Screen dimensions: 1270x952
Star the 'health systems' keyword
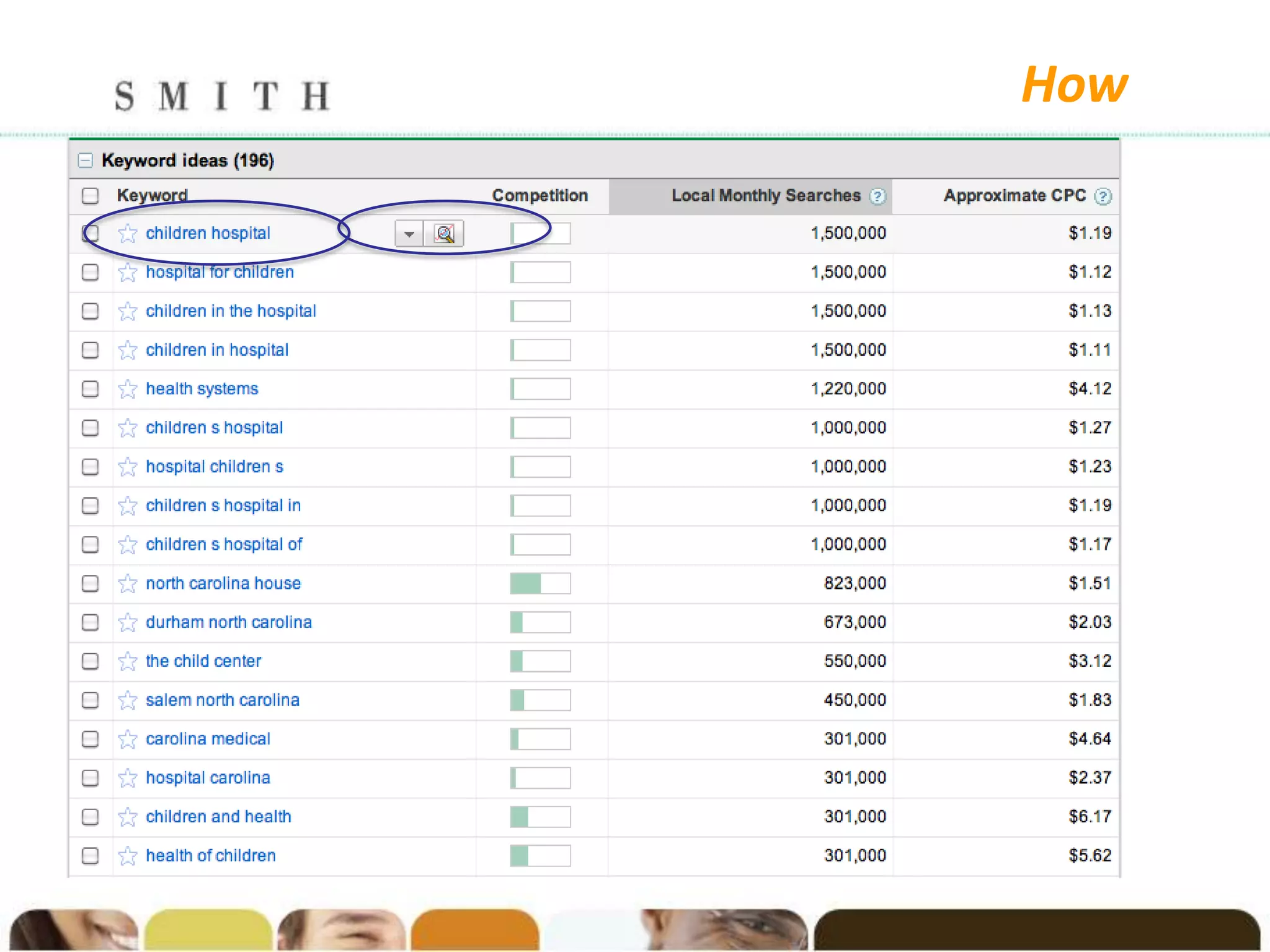[x=128, y=389]
